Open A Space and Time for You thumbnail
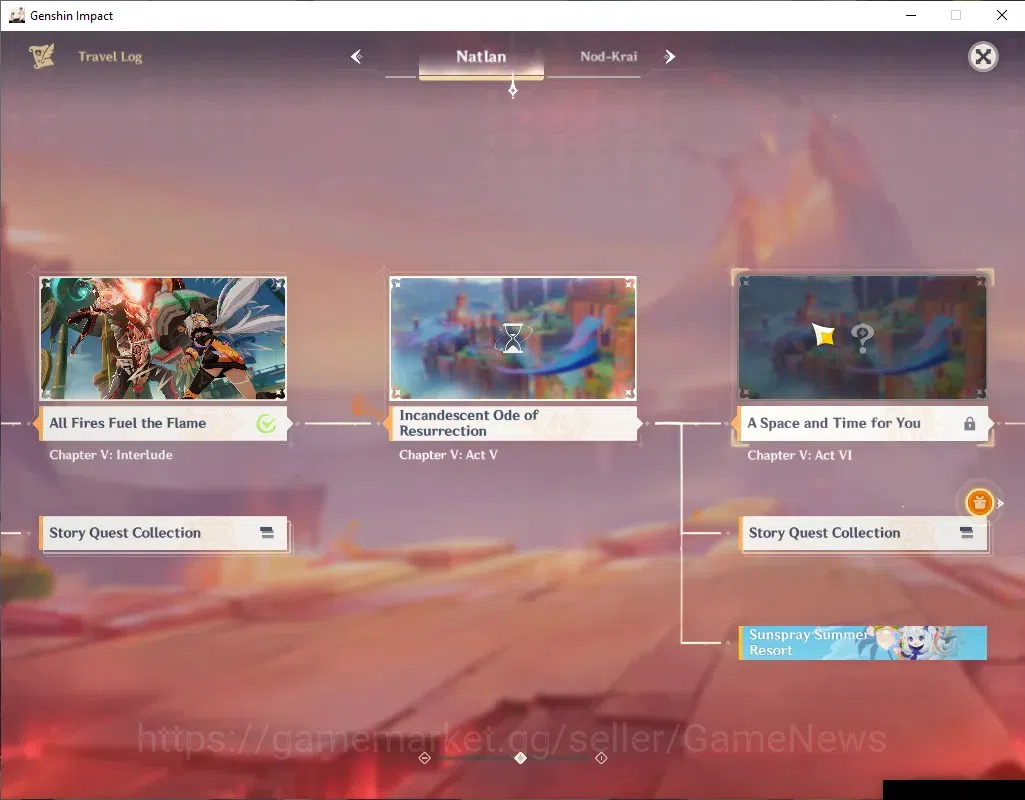 pyautogui.click(x=862, y=338)
